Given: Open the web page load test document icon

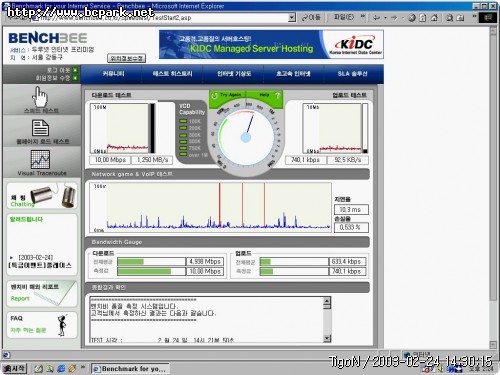Looking at the screenshot, I should pos(40,128).
